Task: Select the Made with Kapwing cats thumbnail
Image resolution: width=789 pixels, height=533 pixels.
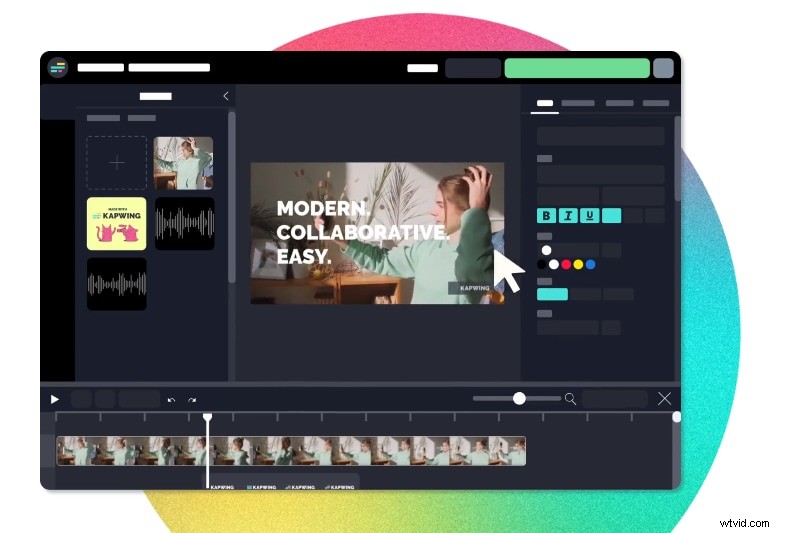Action: click(x=117, y=223)
